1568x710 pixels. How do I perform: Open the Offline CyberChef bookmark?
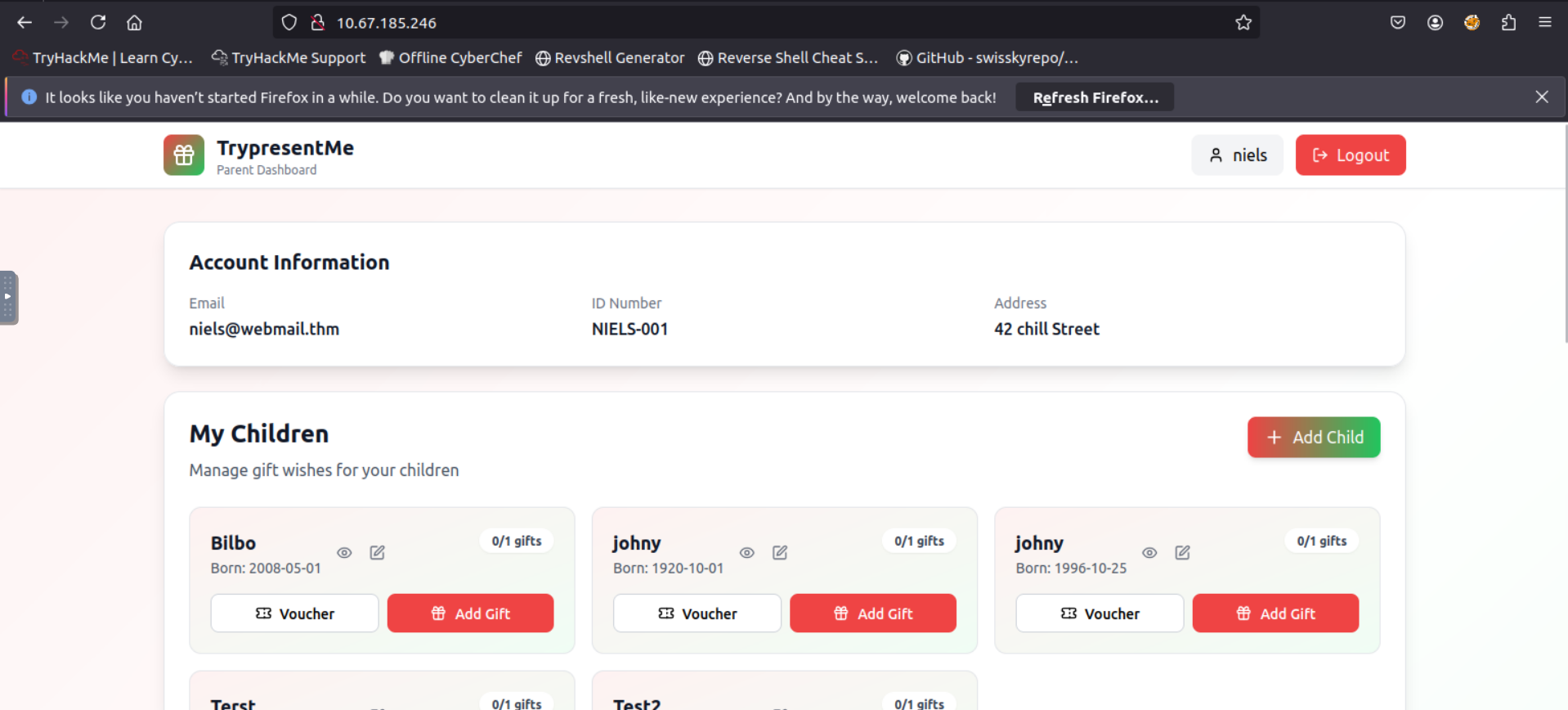tap(450, 58)
